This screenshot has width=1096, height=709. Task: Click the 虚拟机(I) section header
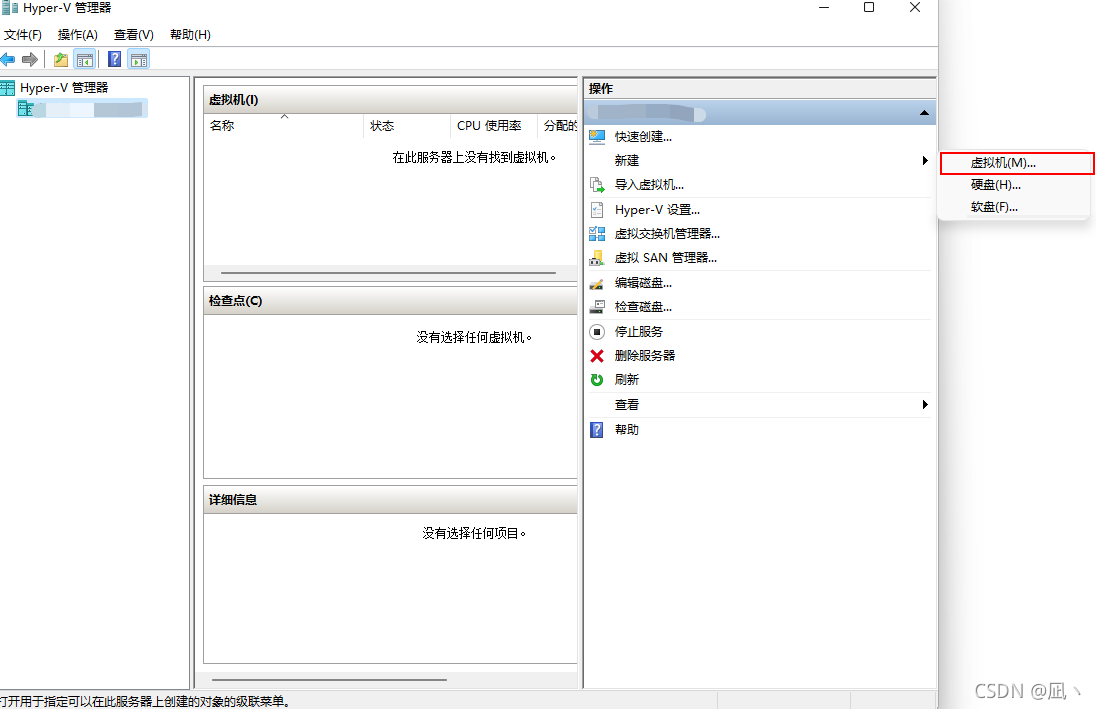point(390,100)
